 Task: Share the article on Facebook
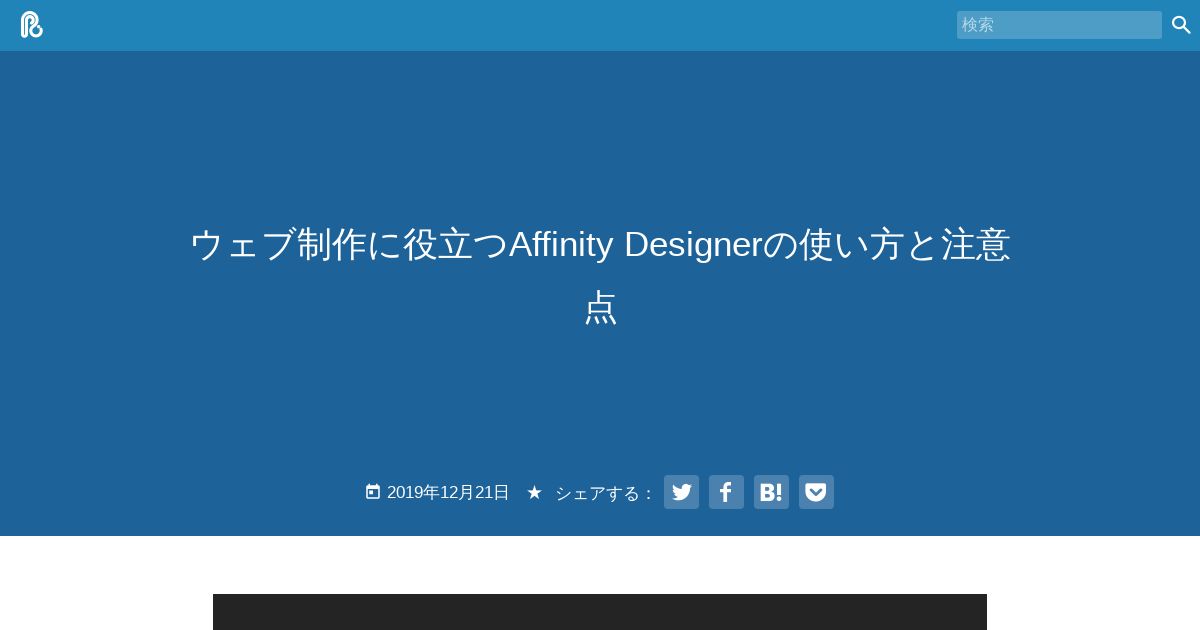point(726,492)
